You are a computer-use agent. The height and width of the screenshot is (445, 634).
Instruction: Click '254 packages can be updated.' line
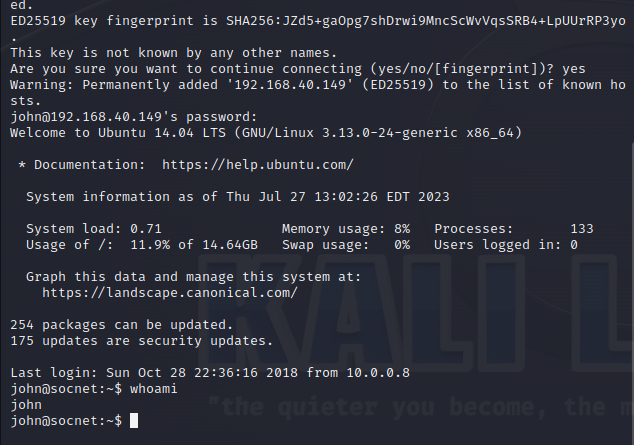122,325
